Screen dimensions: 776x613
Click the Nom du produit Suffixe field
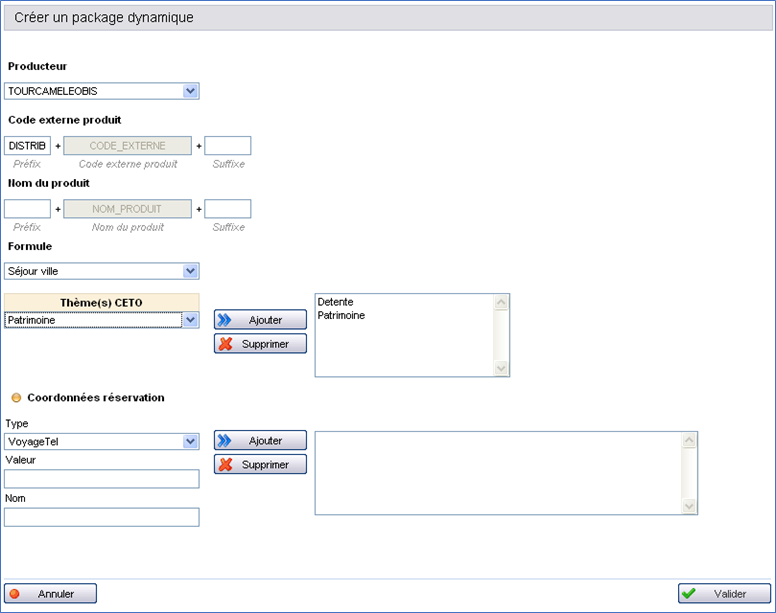point(227,209)
